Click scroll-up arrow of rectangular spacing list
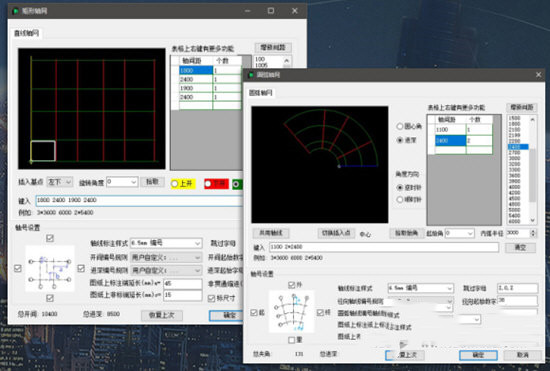This screenshot has height=371, width=550. click(287, 60)
